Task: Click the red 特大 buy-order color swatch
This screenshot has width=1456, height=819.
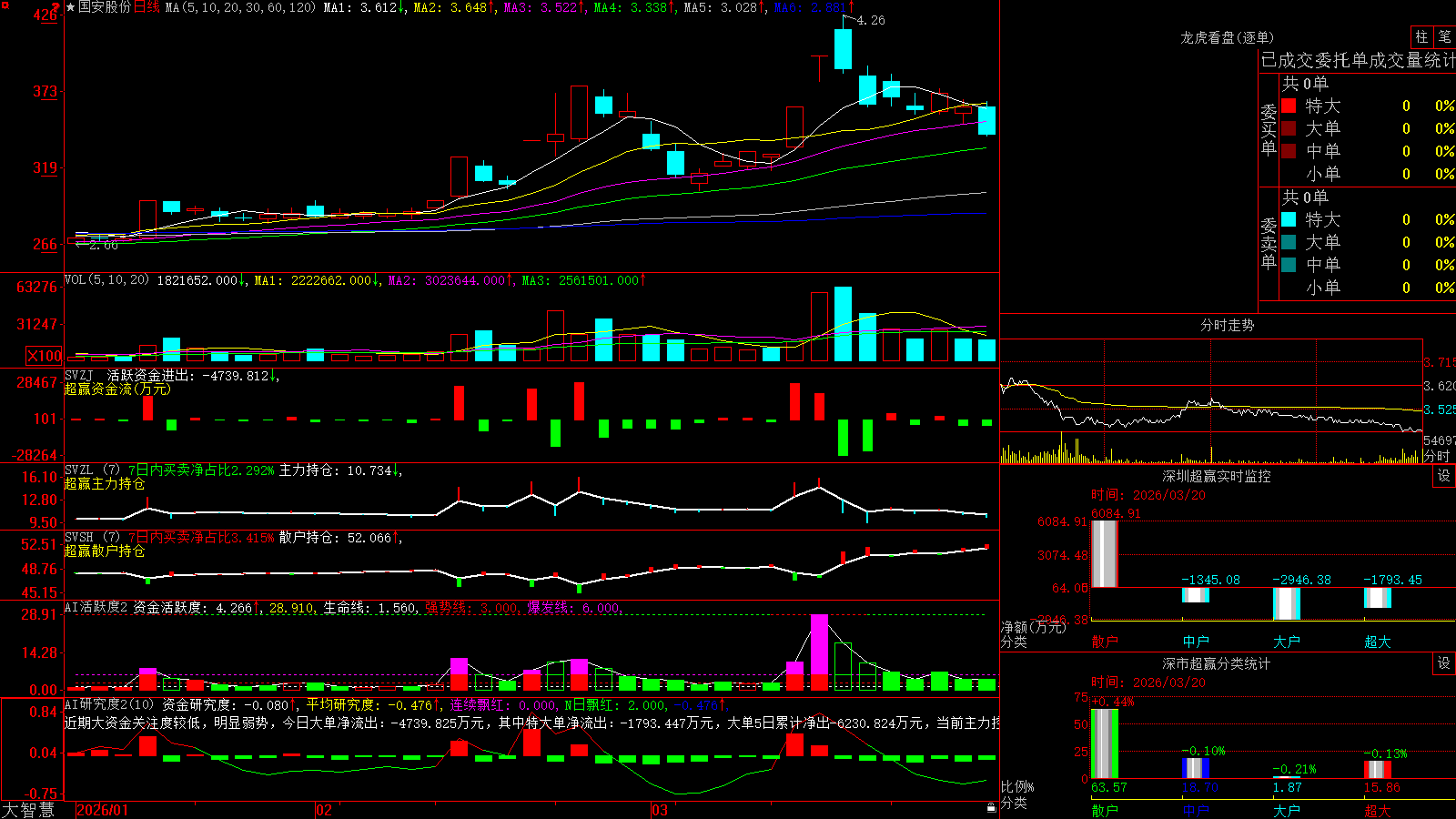Action: (1289, 106)
